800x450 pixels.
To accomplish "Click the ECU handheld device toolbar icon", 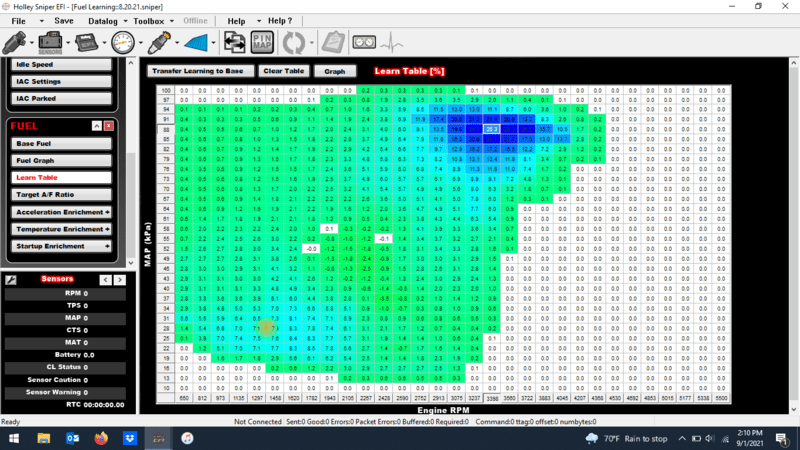I will pyautogui.click(x=86, y=42).
